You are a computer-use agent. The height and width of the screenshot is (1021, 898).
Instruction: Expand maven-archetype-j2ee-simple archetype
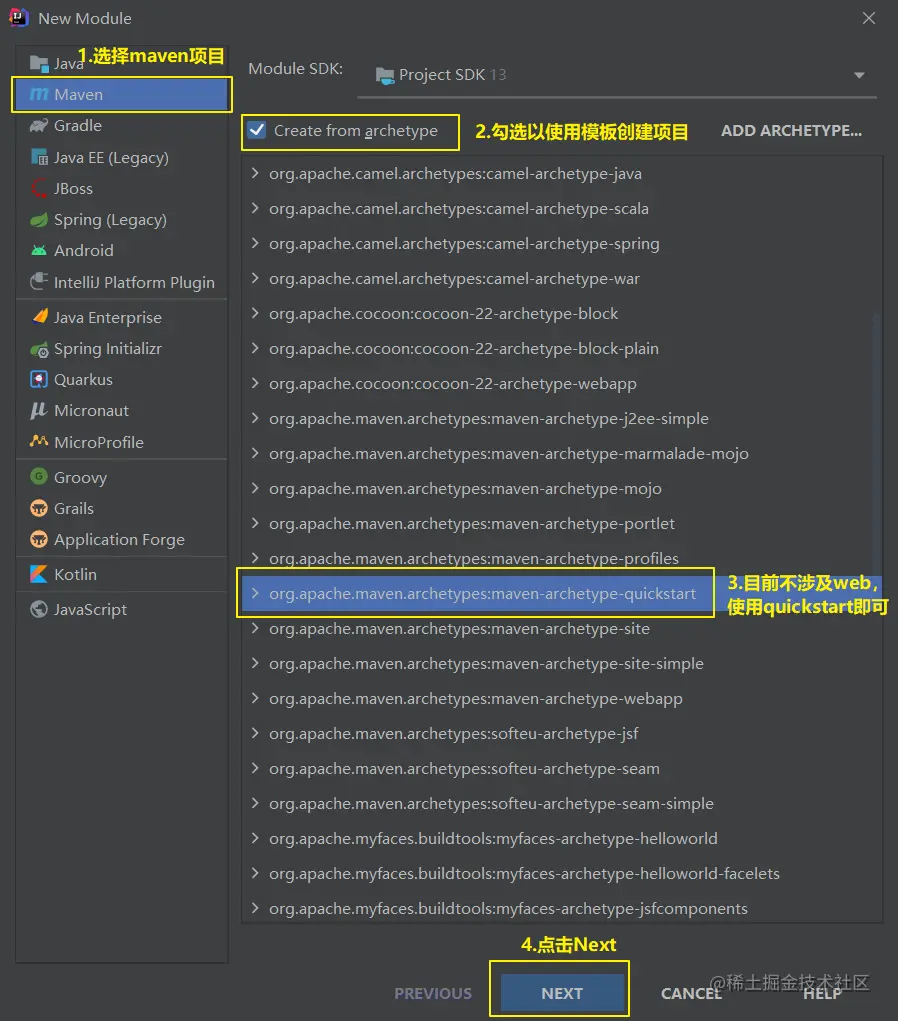coord(255,418)
